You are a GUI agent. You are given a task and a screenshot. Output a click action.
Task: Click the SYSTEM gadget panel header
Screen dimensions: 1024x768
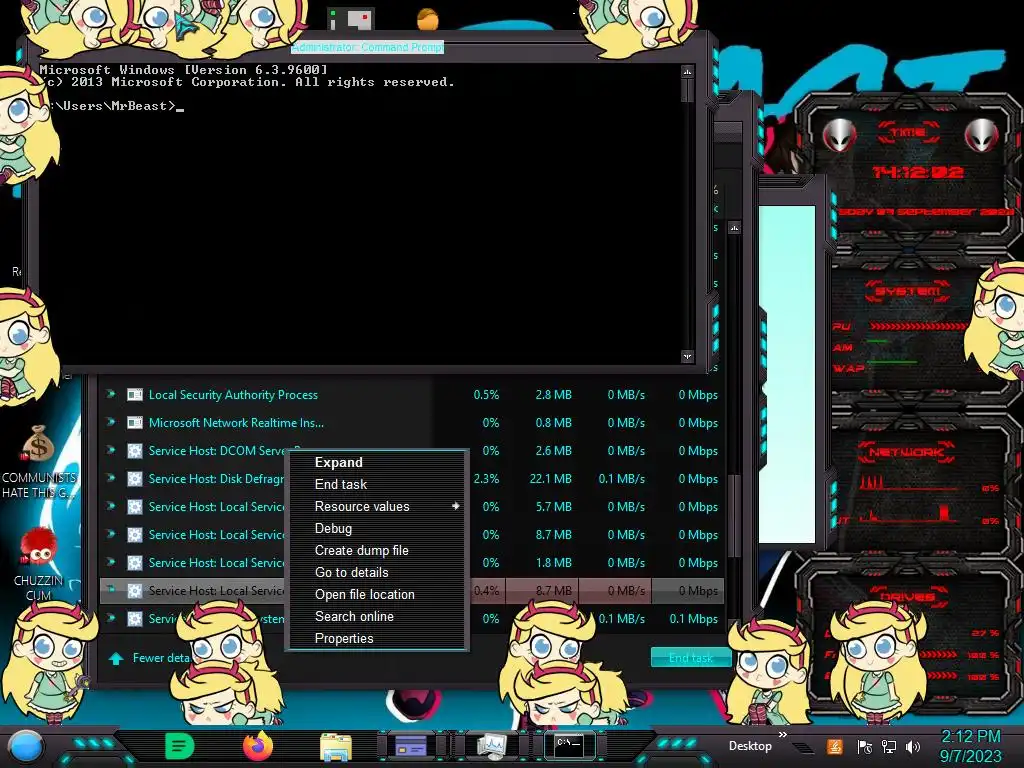coord(908,291)
